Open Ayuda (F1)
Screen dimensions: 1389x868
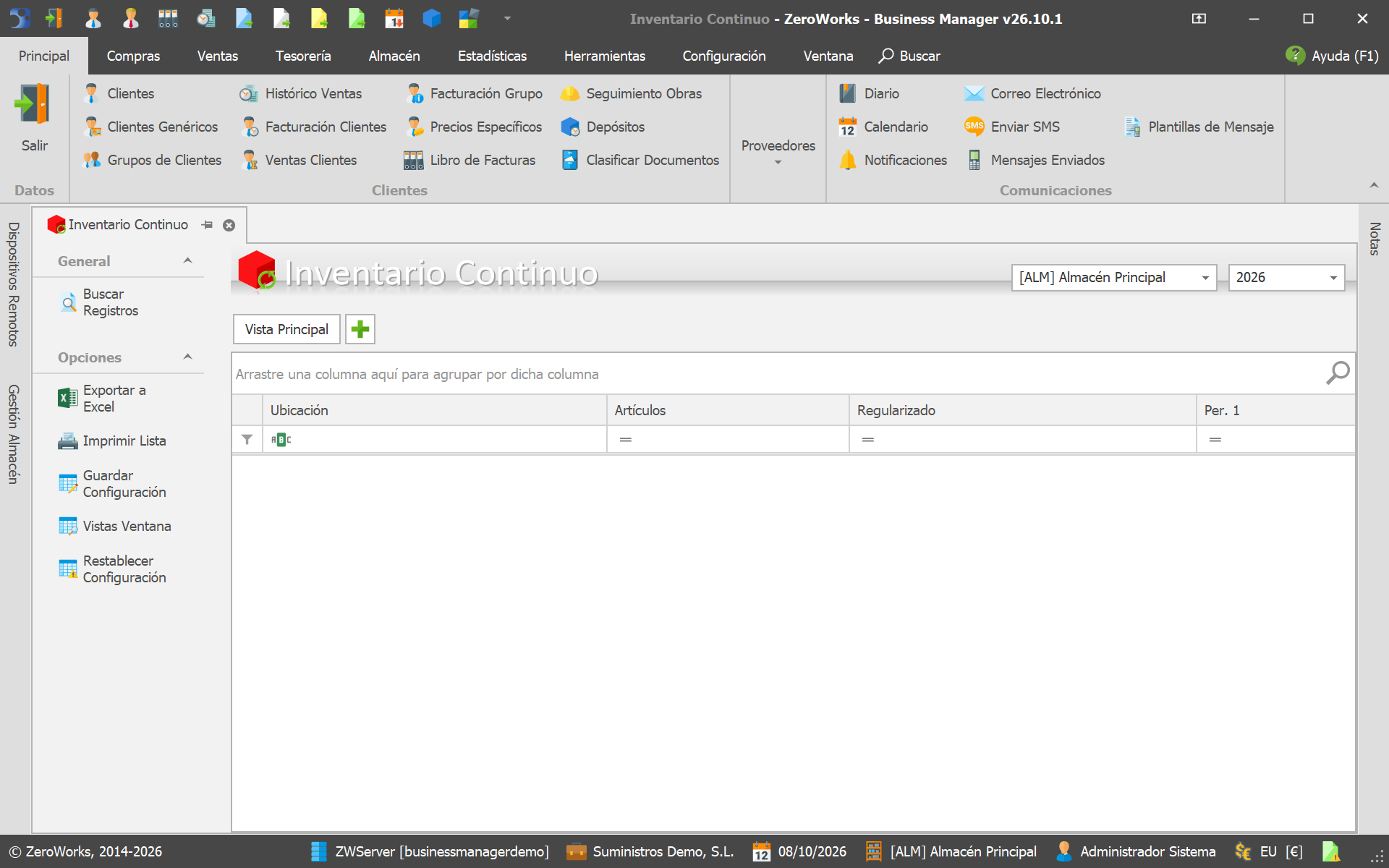[1333, 56]
